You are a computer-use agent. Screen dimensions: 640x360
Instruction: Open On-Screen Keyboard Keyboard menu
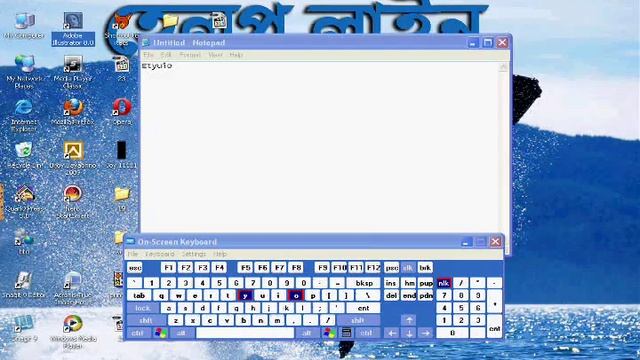[x=160, y=254]
